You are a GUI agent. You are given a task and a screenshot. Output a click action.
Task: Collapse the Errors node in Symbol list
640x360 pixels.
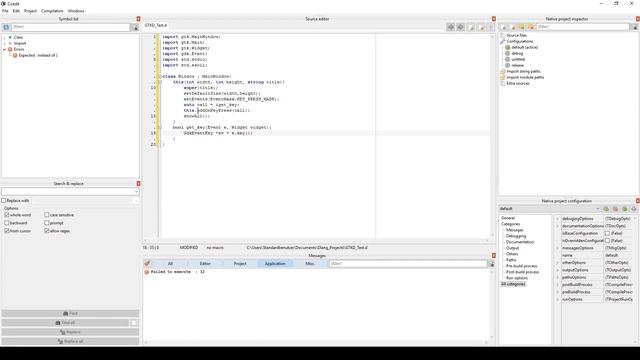(4, 49)
